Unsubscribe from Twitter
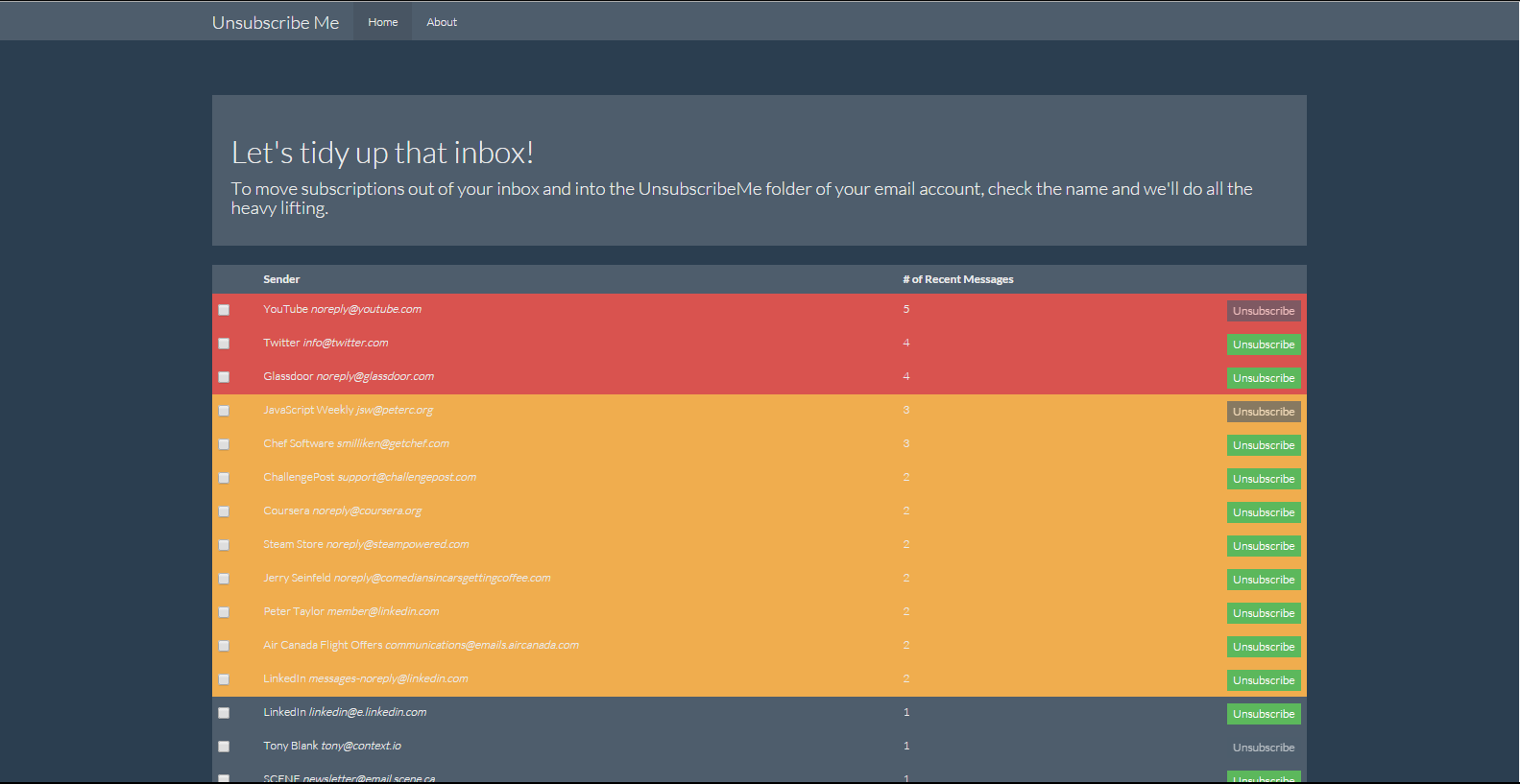1520x784 pixels. (1264, 344)
